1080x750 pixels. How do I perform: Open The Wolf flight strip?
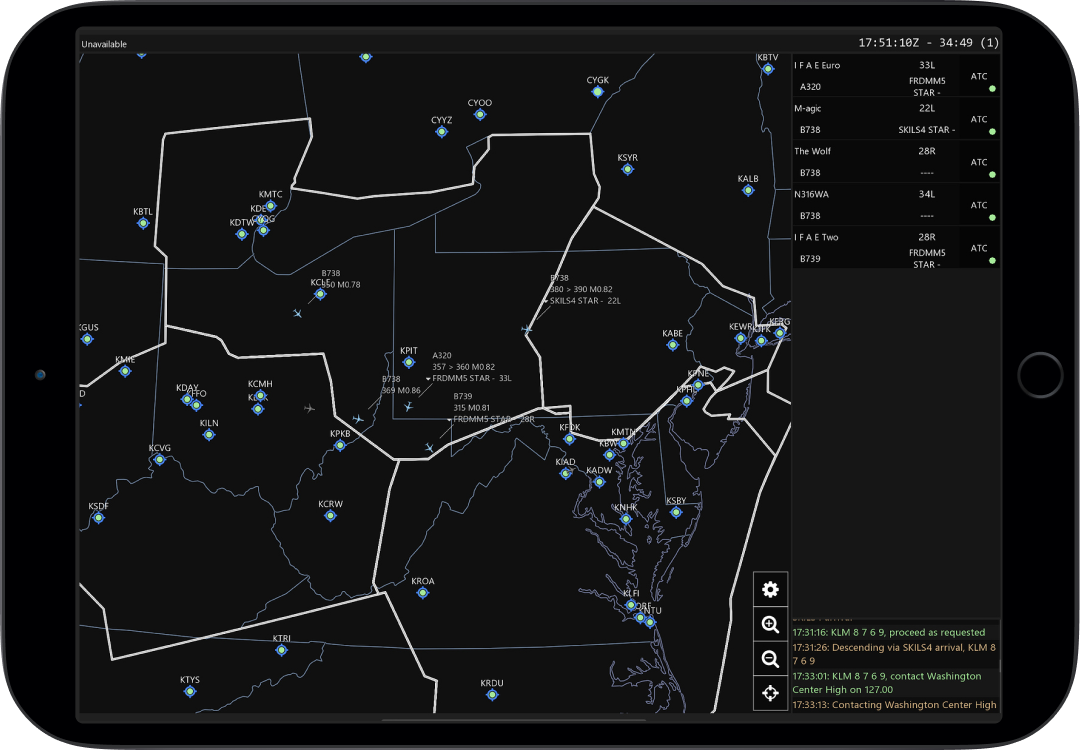[x=875, y=162]
